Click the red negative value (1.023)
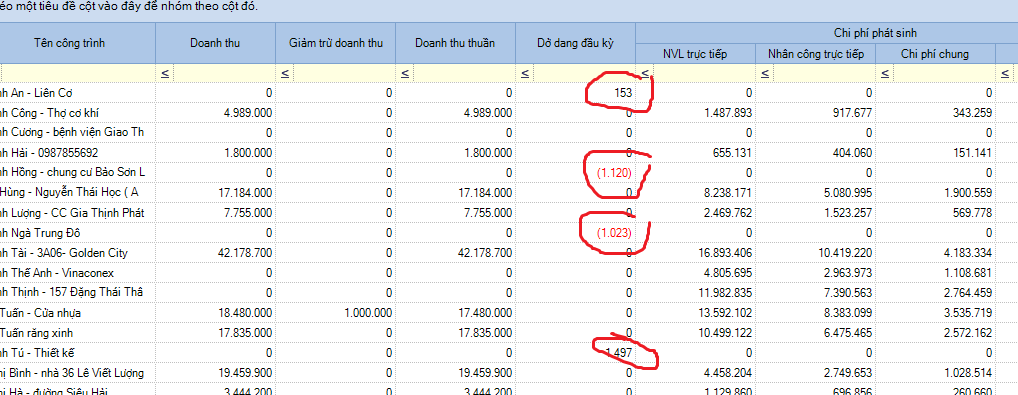Screen dimensions: 1018x395 [614, 233]
